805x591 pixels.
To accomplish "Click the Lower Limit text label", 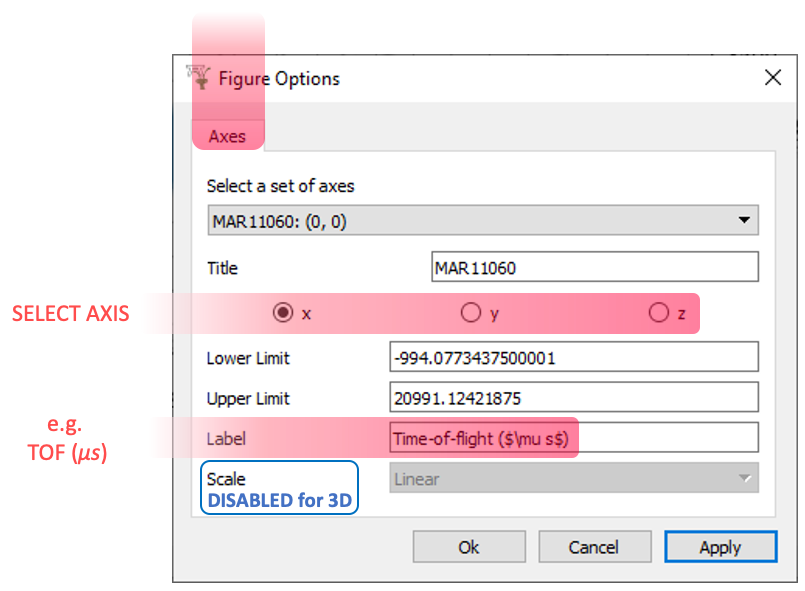I will click(x=248, y=357).
